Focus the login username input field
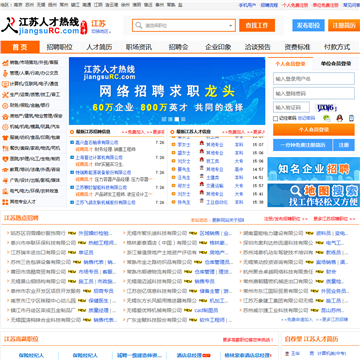Viewport: 360px width, 360px height. click(314, 79)
